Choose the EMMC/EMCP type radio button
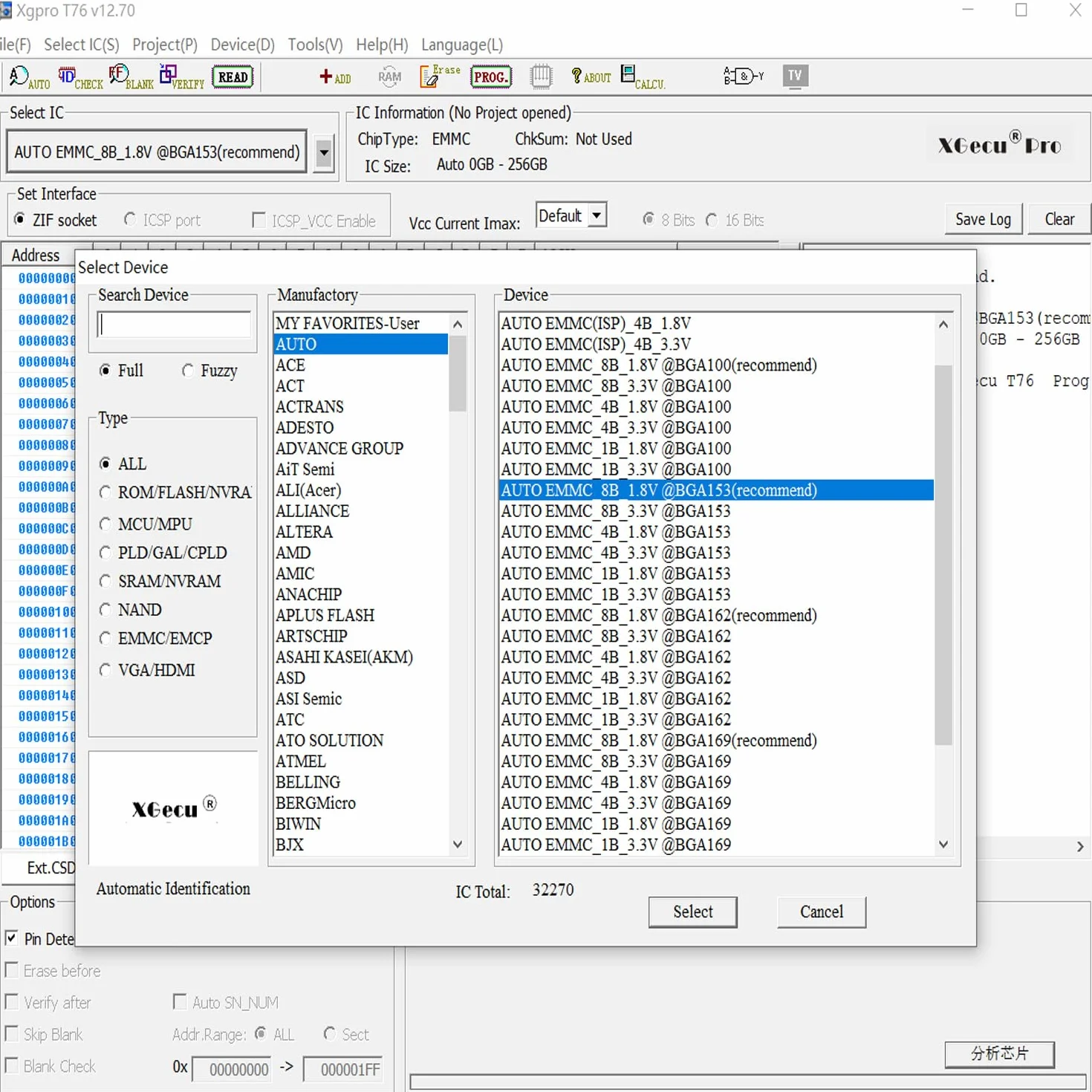 (x=105, y=638)
